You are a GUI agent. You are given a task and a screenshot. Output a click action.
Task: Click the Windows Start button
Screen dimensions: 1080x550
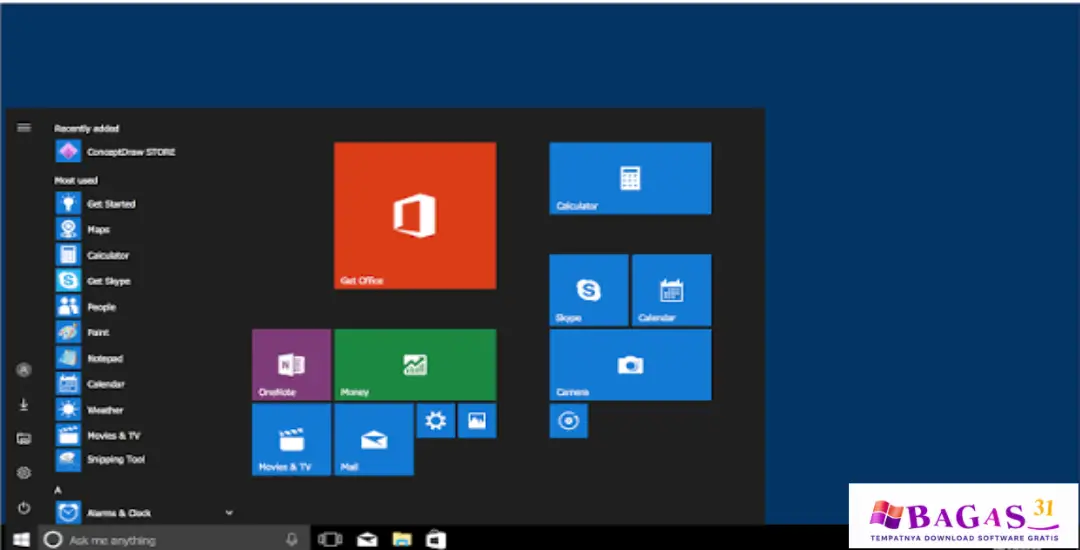(x=21, y=540)
